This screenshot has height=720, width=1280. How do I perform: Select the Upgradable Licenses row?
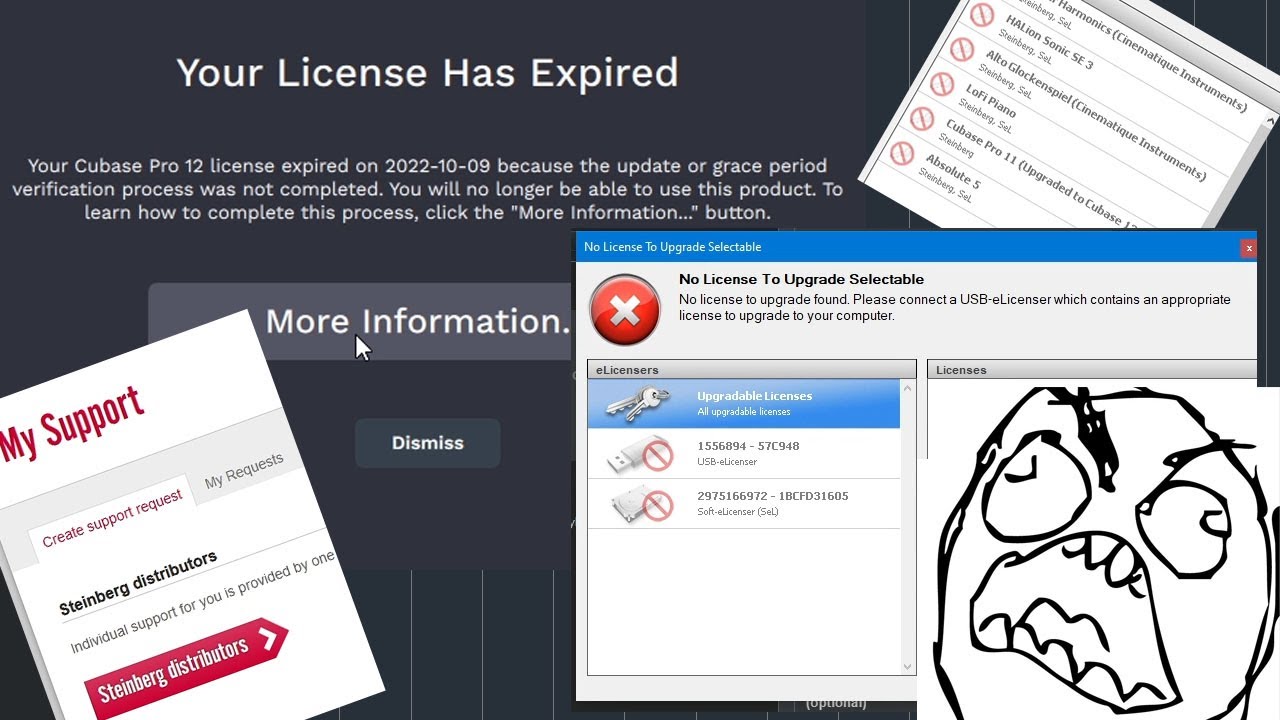(x=744, y=404)
